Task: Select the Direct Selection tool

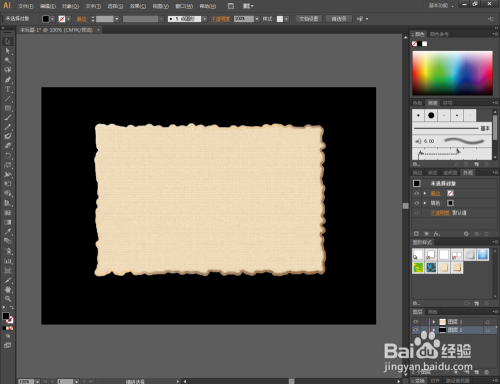Action: [x=8, y=51]
